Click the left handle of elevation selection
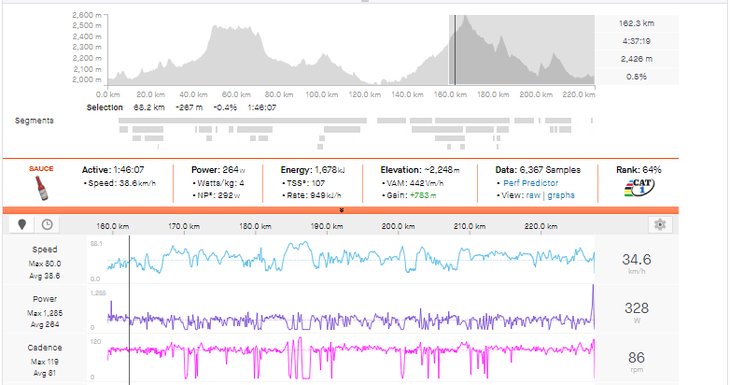730x385 pixels. coord(450,49)
